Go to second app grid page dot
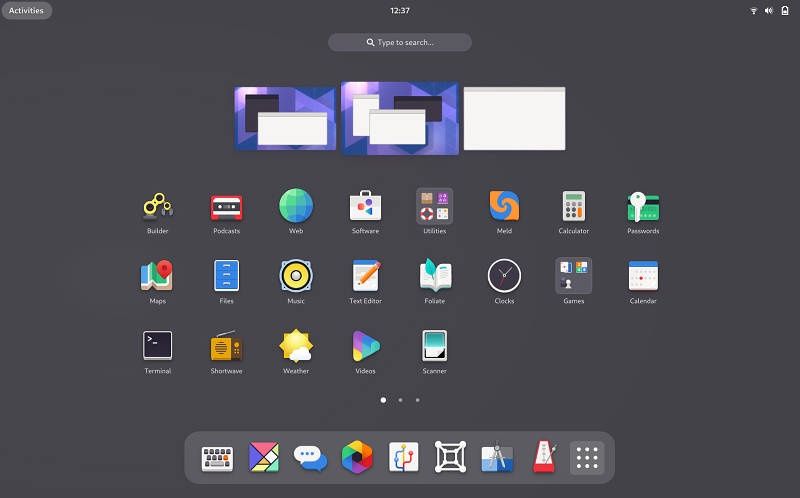 [x=401, y=400]
